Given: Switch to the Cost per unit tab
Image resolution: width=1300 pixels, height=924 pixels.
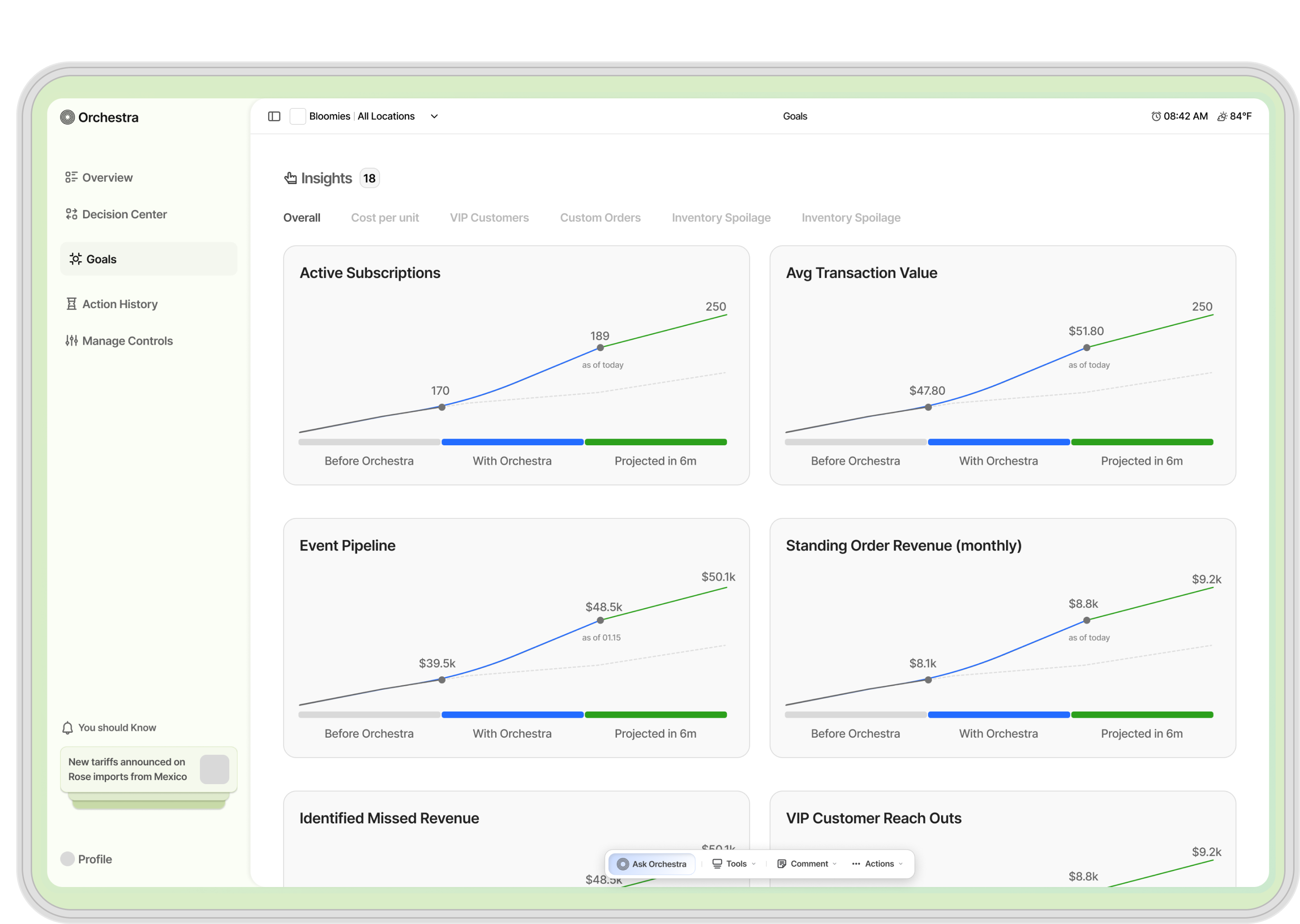Looking at the screenshot, I should (385, 217).
